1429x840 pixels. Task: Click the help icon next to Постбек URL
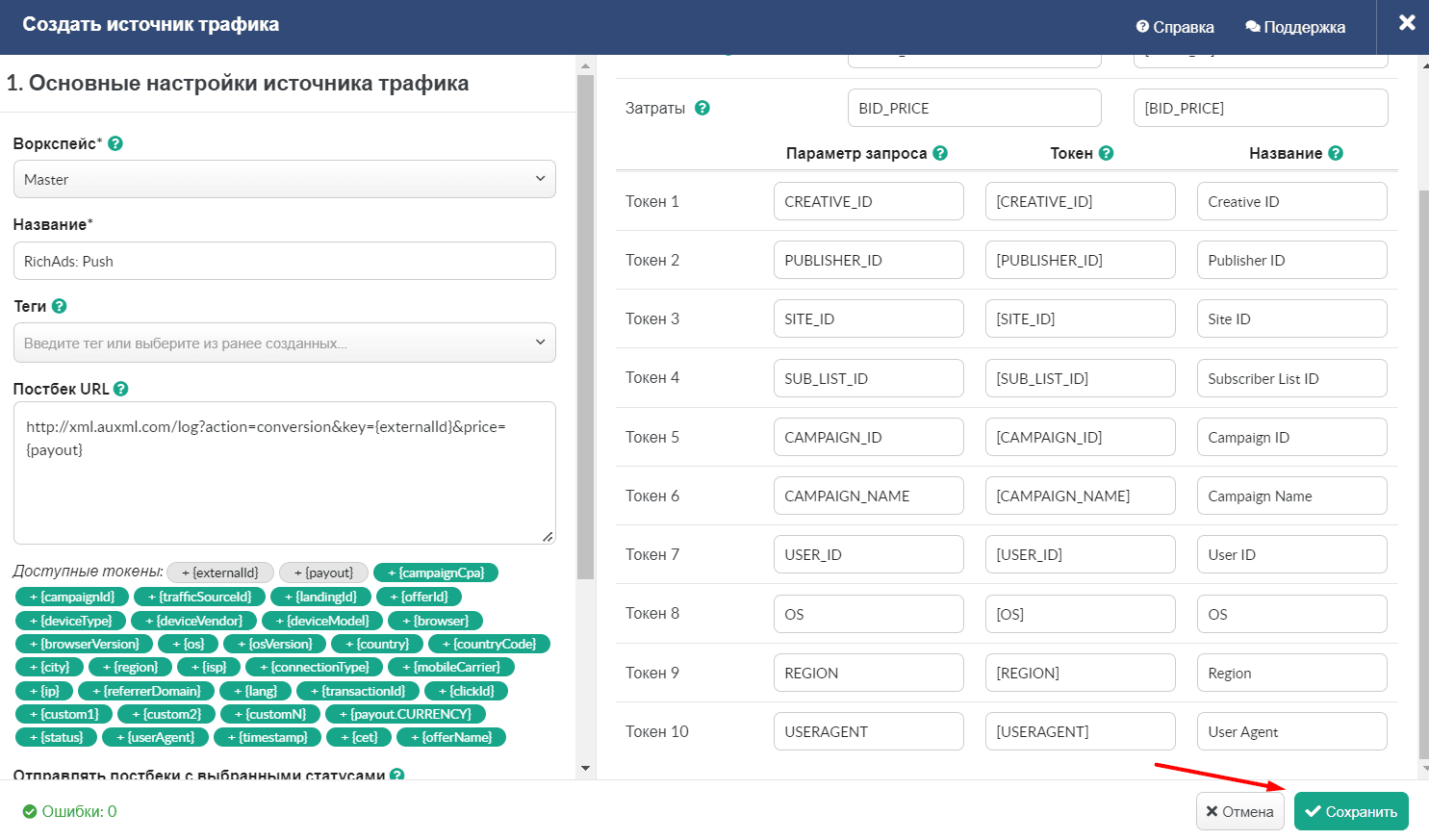(120, 389)
